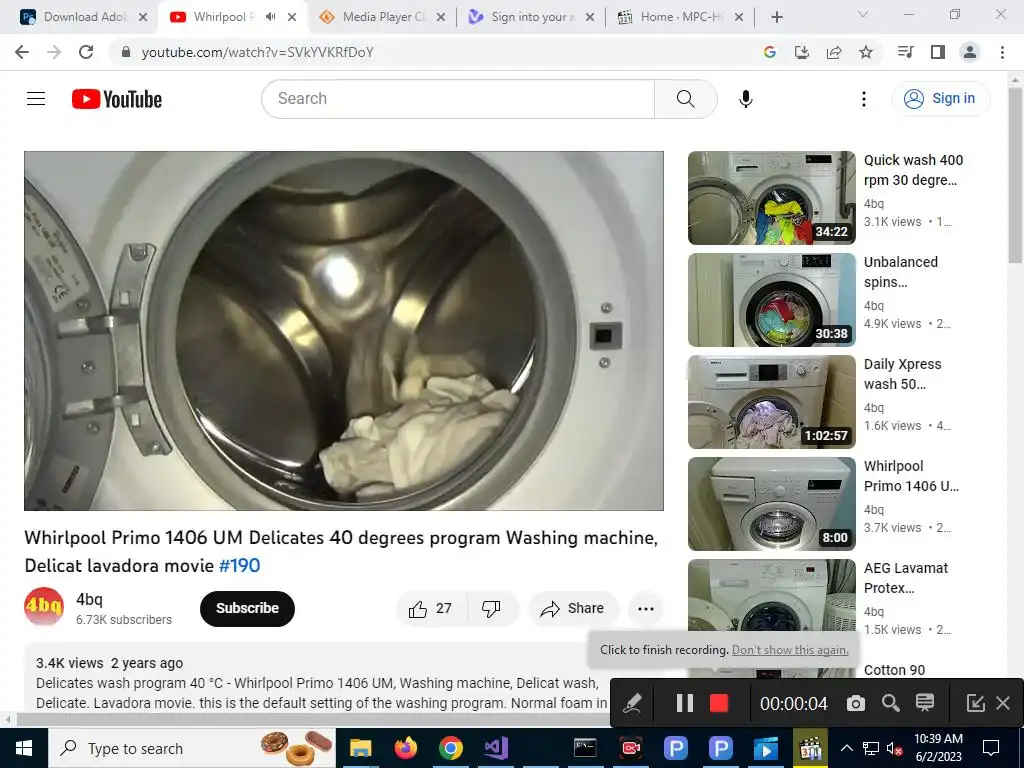This screenshot has height=768, width=1024.
Task: Open YouTube settings three-dot menu
Action: click(x=863, y=99)
